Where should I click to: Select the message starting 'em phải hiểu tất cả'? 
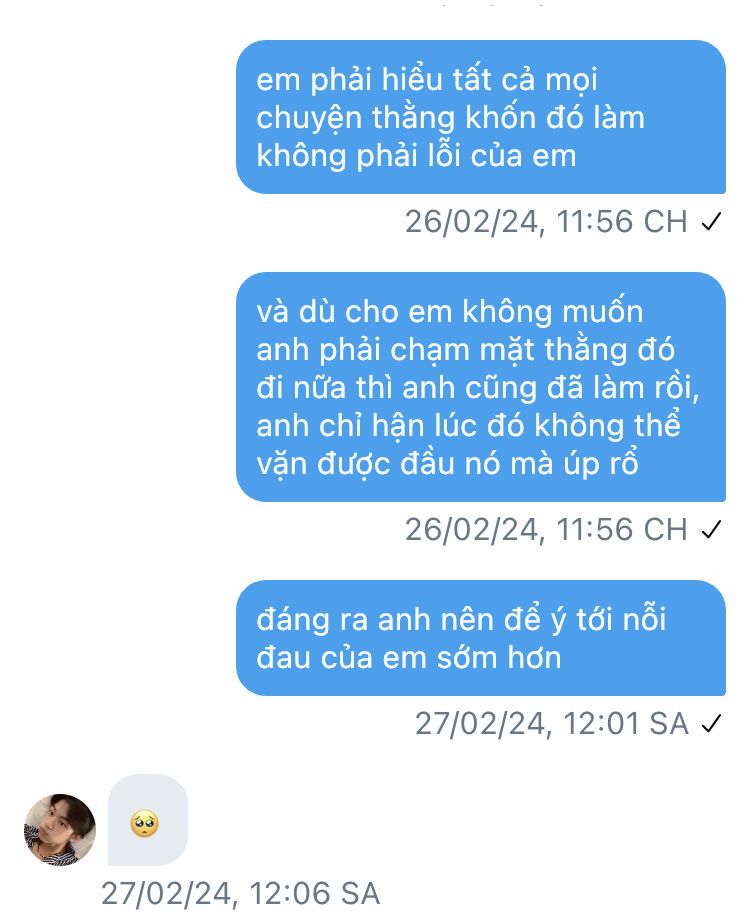click(481, 117)
